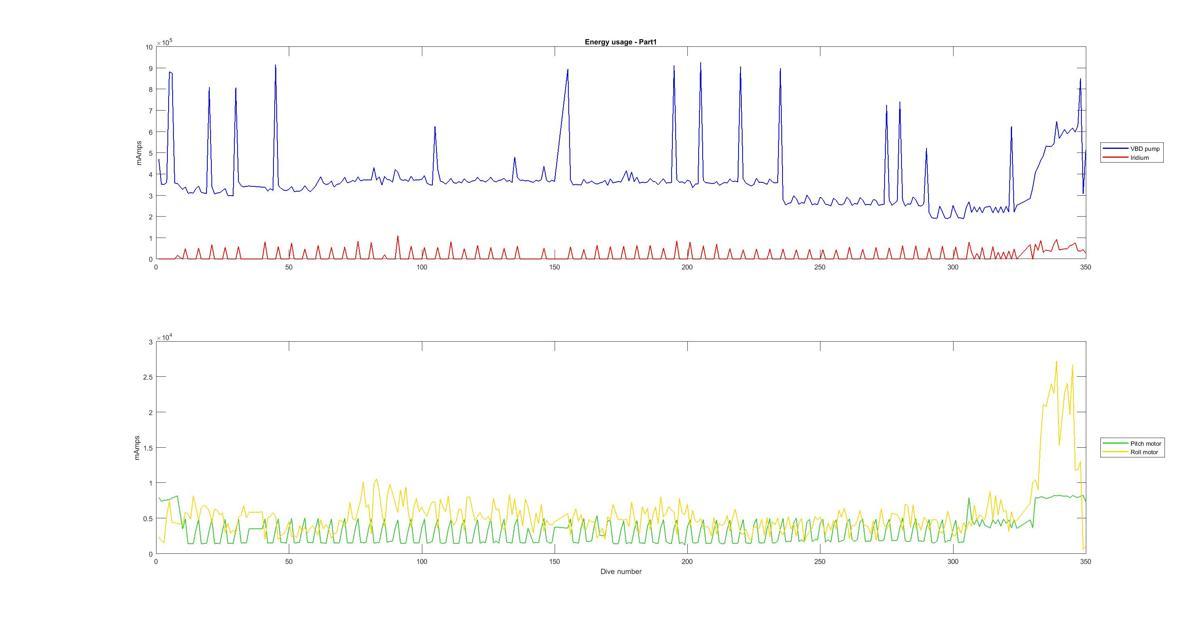1200x622 pixels.
Task: Click lower plot x-axis tick "150"
Action: 555,562
